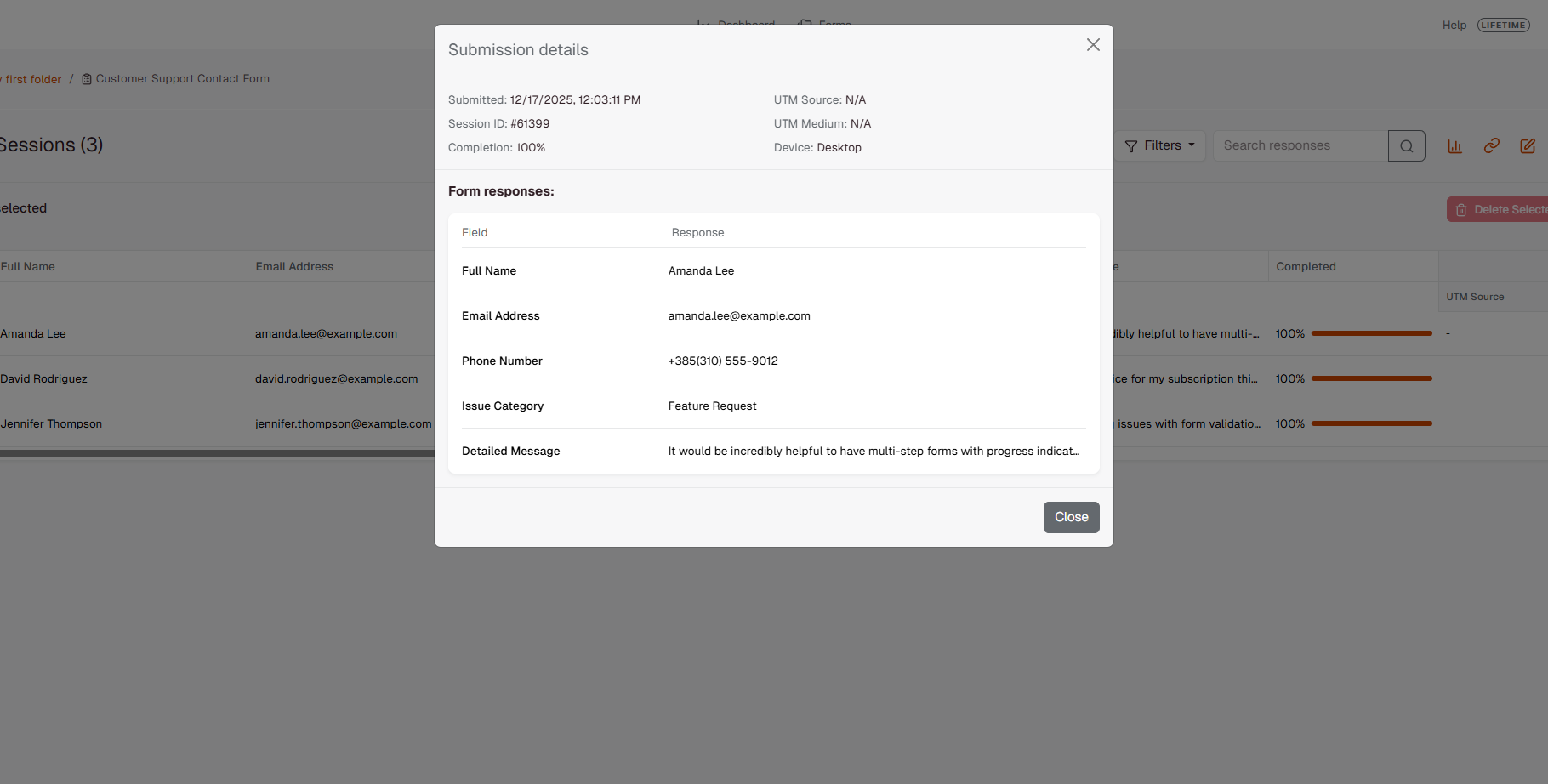
Task: Dismiss dialog using the X icon
Action: tap(1093, 44)
